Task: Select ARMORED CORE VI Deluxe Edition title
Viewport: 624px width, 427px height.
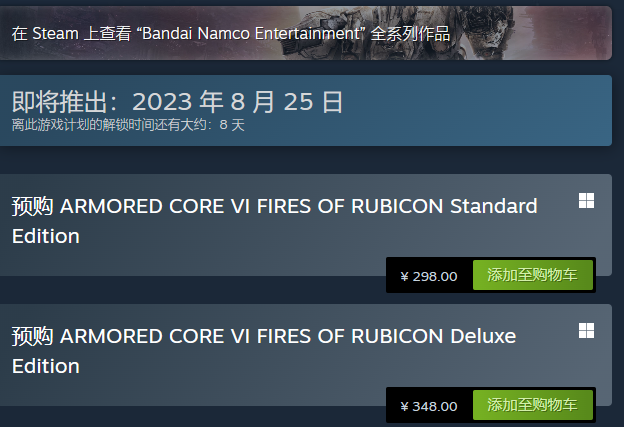Action: 264,351
